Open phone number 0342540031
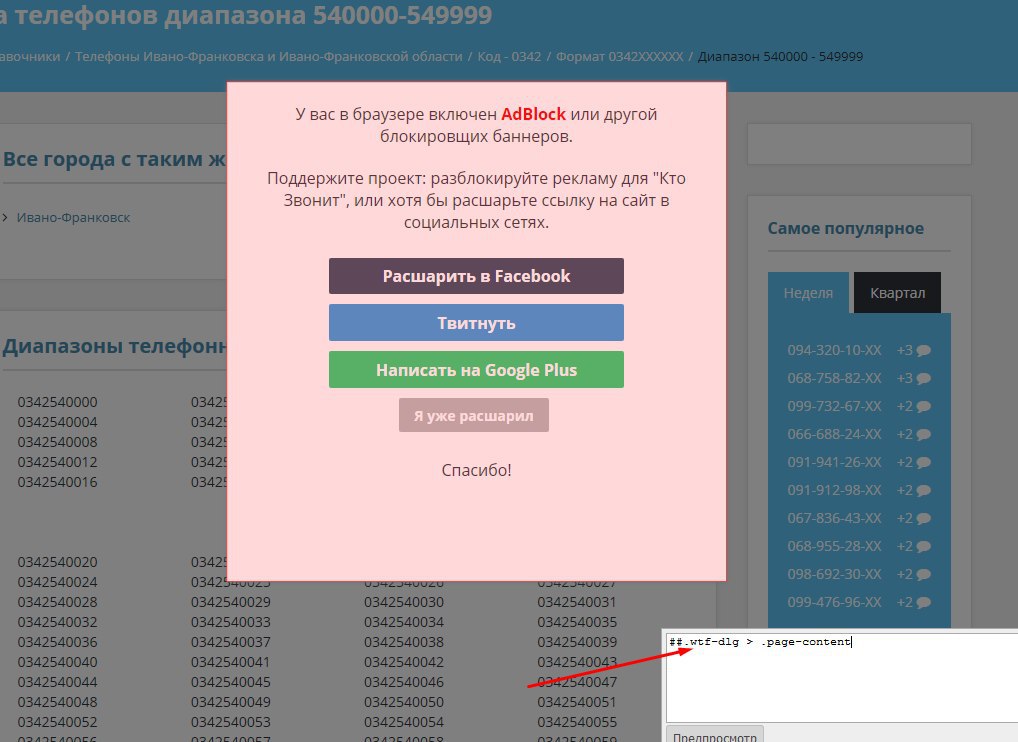 pos(577,602)
